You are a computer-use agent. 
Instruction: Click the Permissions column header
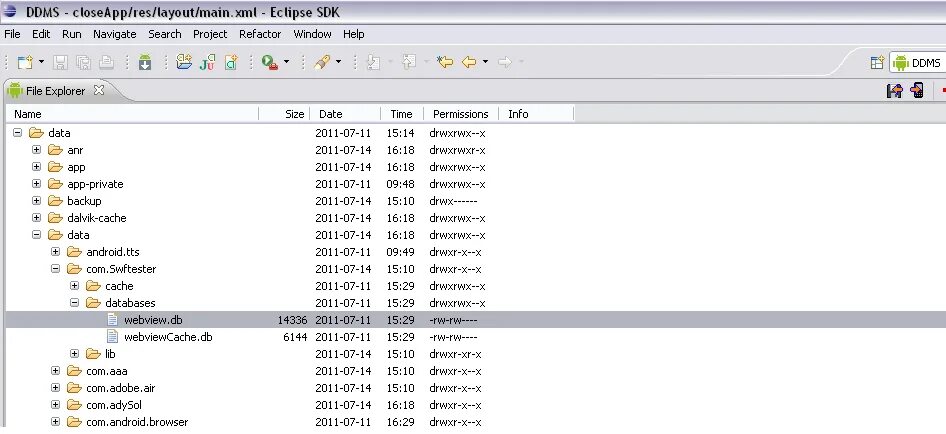[462, 114]
